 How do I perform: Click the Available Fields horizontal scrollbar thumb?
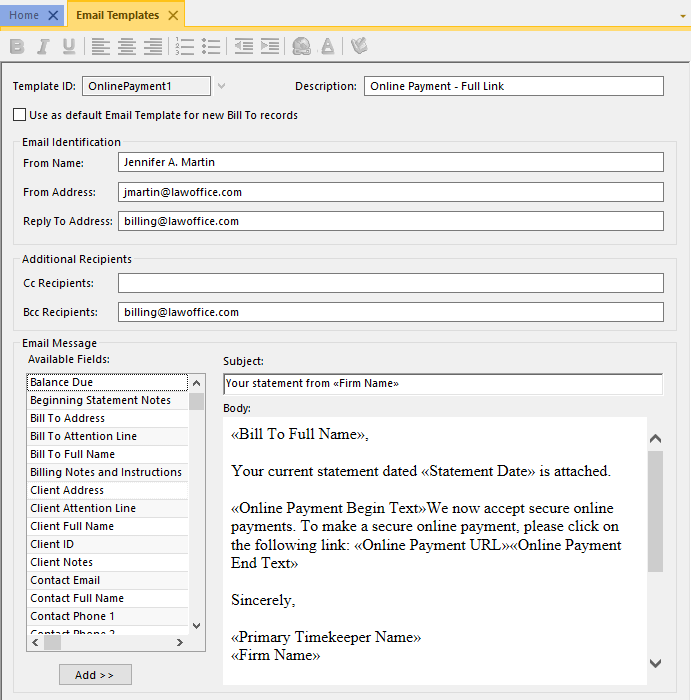pos(52,642)
